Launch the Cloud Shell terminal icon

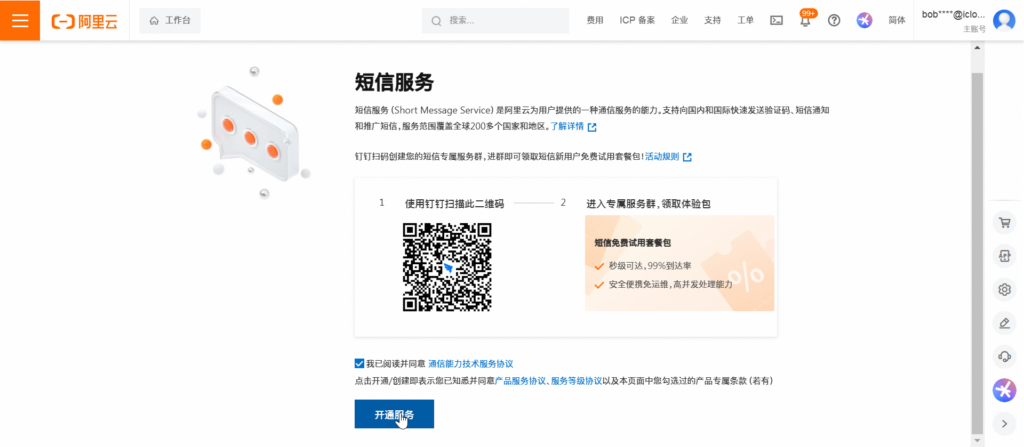click(776, 20)
